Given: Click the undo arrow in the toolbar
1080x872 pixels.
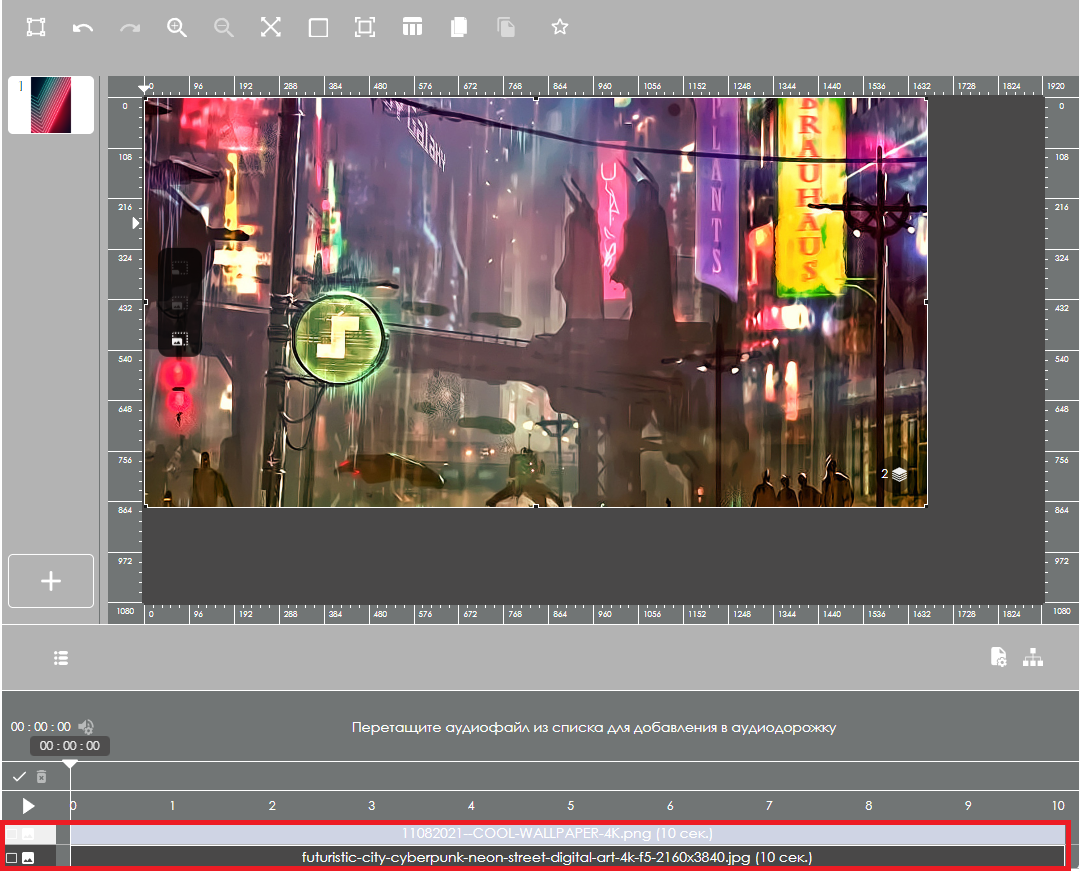Looking at the screenshot, I should (x=83, y=28).
